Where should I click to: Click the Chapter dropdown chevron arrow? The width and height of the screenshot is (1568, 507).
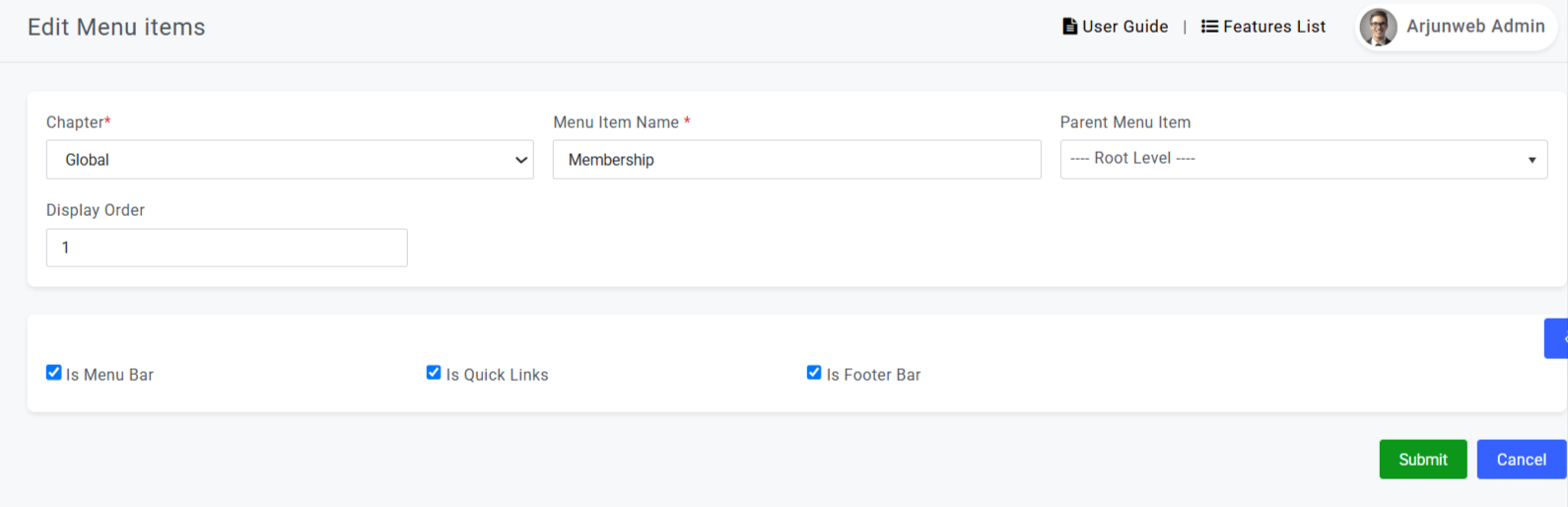[521, 160]
